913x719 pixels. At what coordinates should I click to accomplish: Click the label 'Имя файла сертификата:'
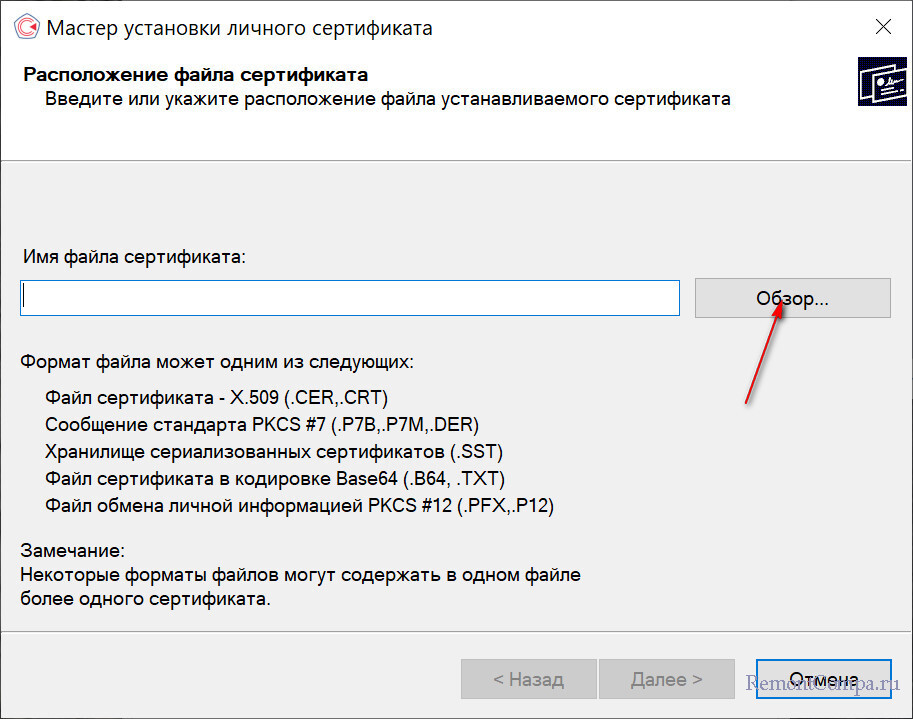point(133,257)
